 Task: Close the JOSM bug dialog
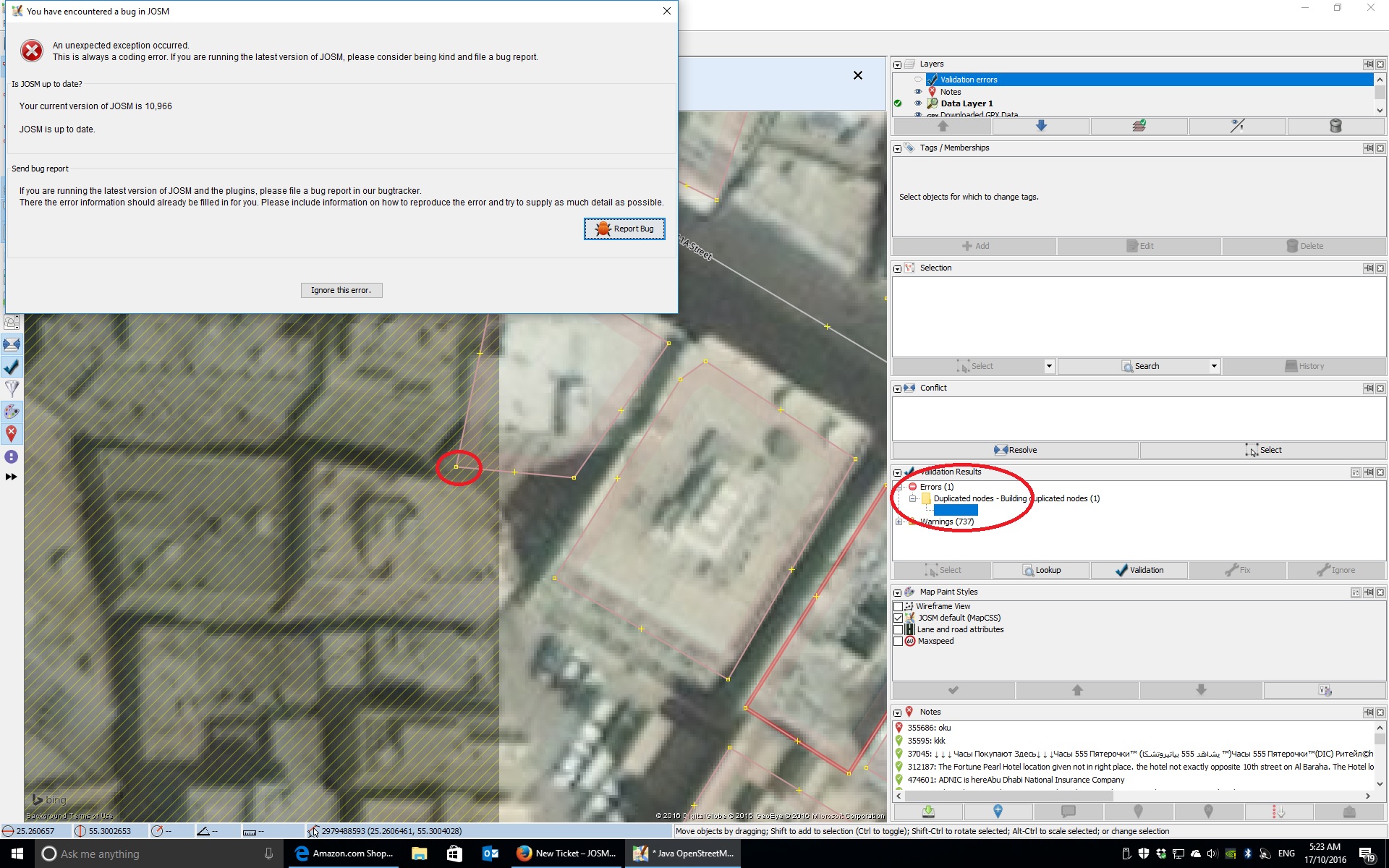(x=667, y=11)
